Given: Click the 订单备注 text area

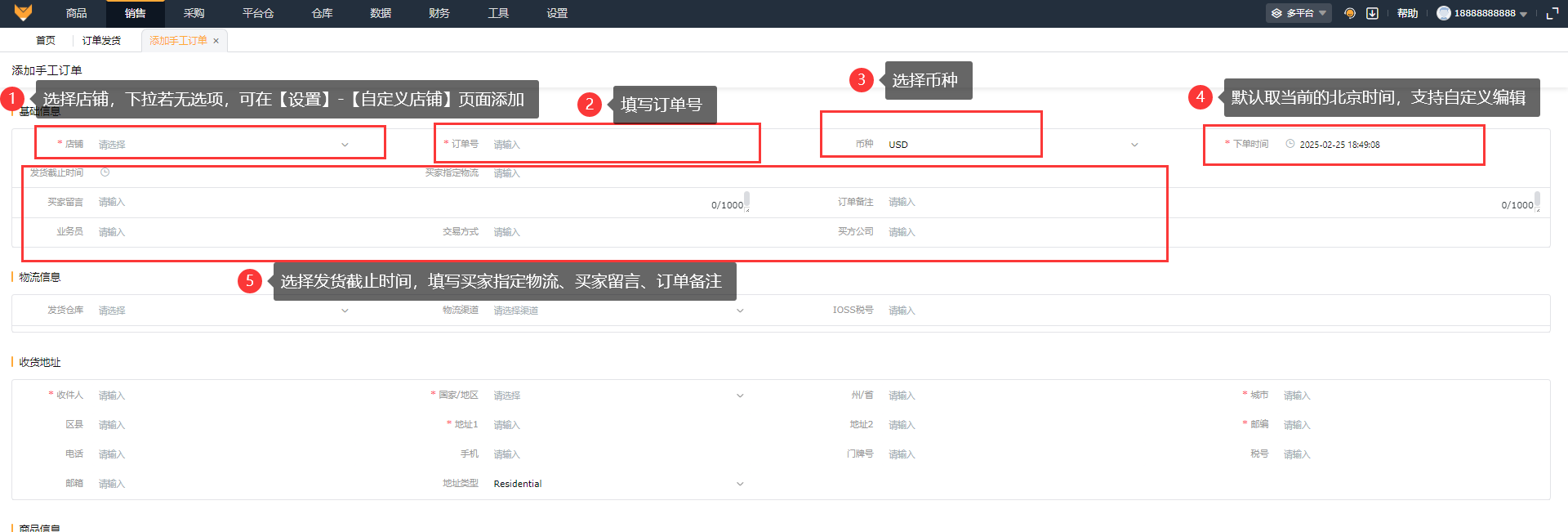Looking at the screenshot, I should point(1211,203).
